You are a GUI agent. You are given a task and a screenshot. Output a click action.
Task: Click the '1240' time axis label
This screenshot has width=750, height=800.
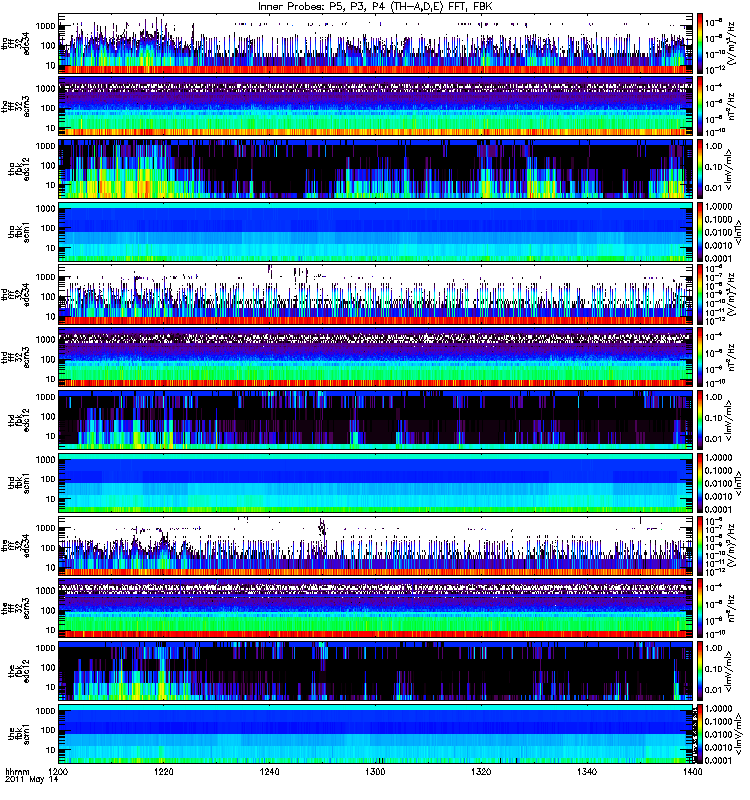point(269,772)
